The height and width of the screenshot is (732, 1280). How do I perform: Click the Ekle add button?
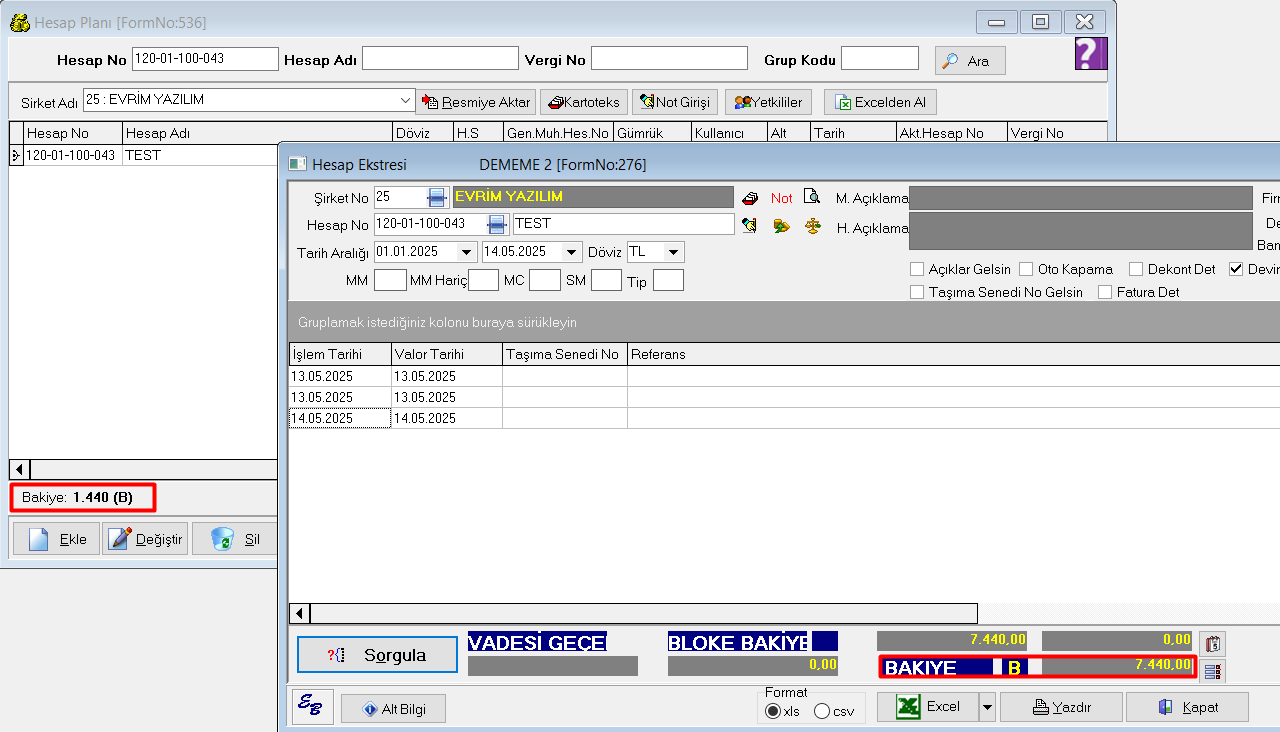click(56, 539)
